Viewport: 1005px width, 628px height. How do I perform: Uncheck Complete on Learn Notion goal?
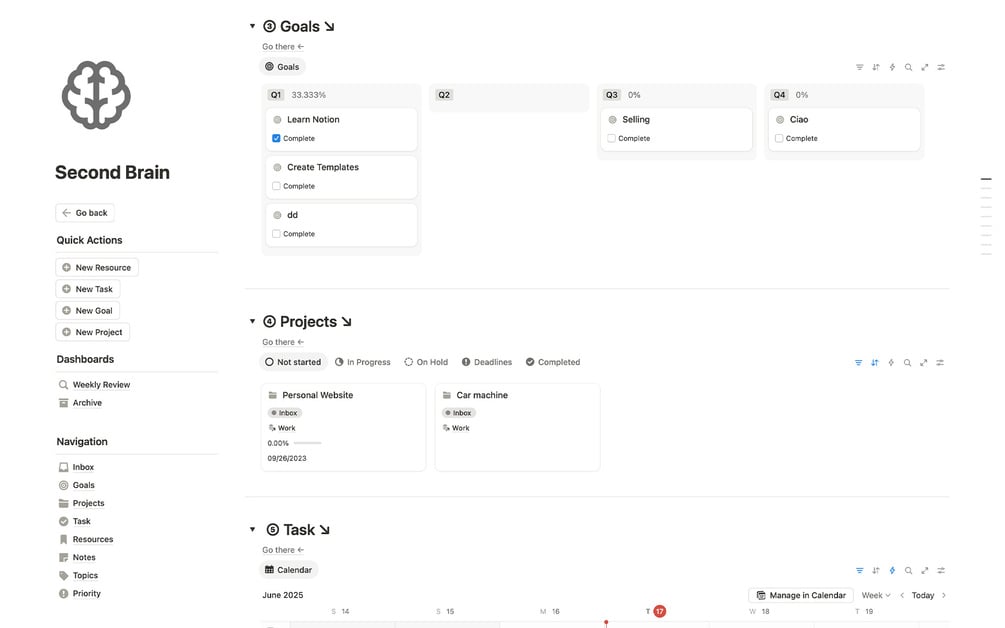point(276,138)
